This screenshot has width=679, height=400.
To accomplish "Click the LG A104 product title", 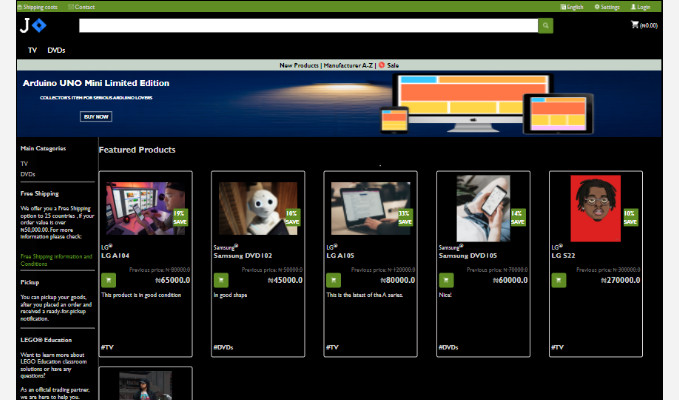I will pos(115,255).
